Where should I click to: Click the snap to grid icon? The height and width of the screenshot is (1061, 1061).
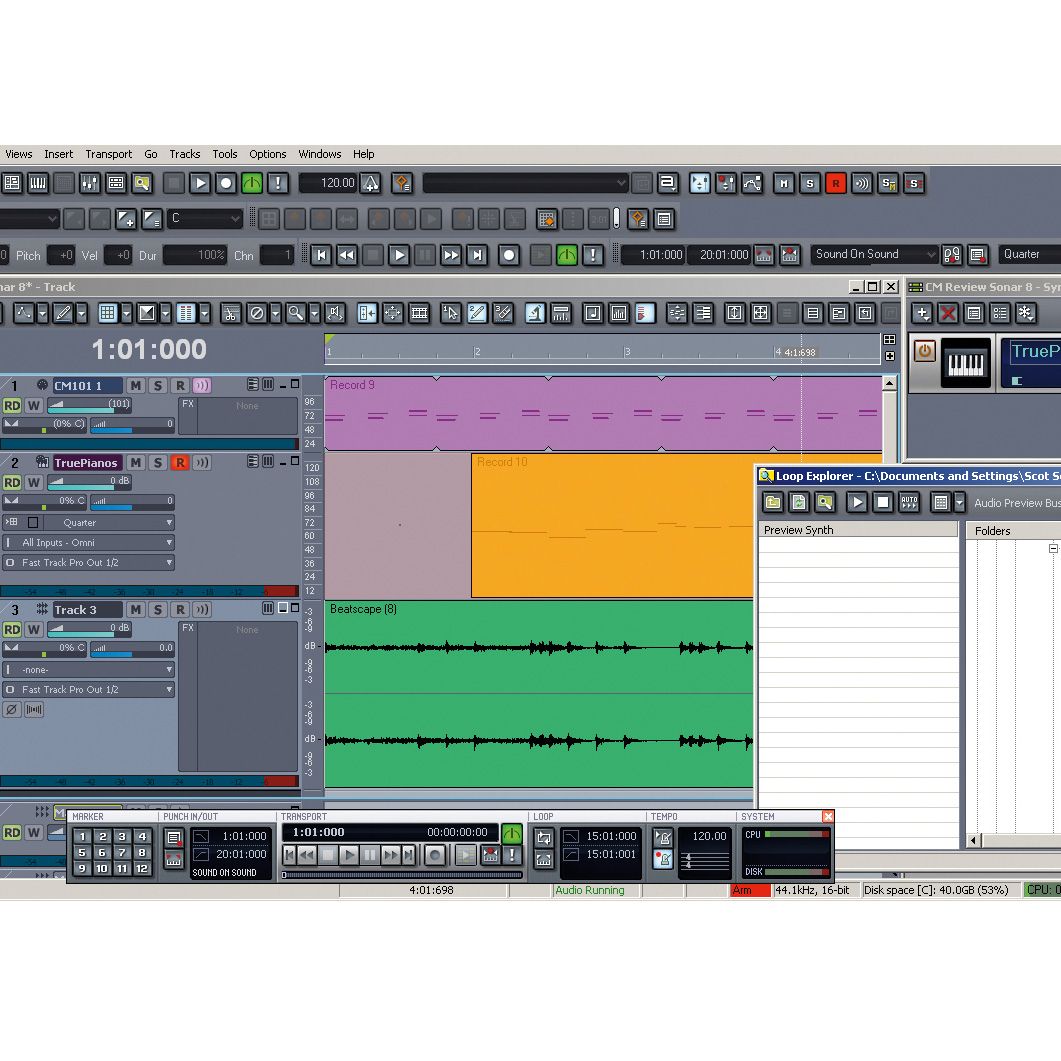(108, 313)
